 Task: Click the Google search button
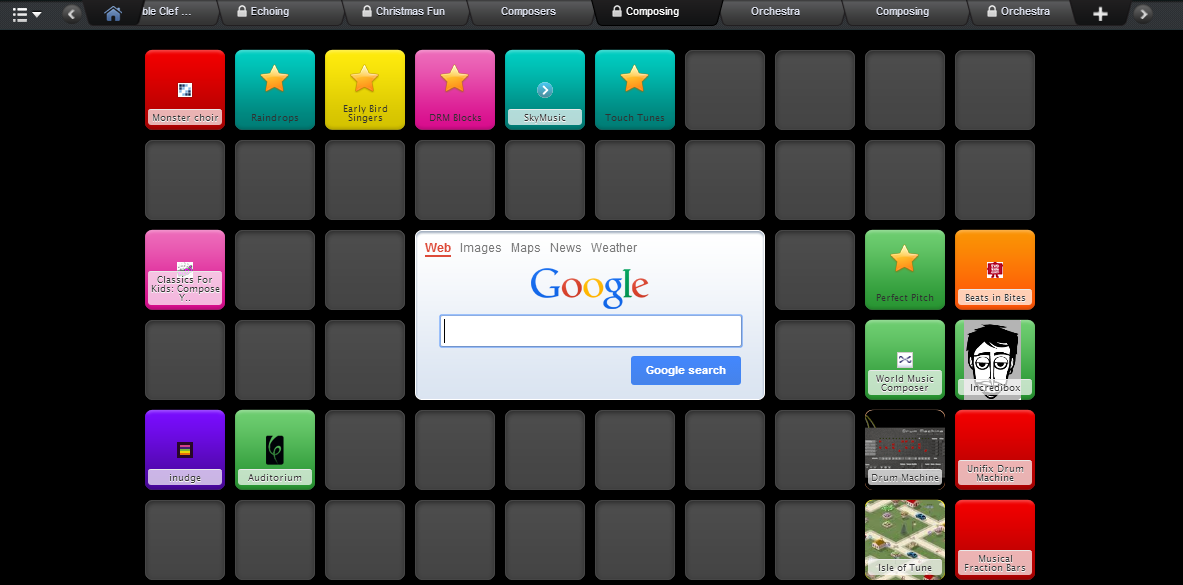686,370
